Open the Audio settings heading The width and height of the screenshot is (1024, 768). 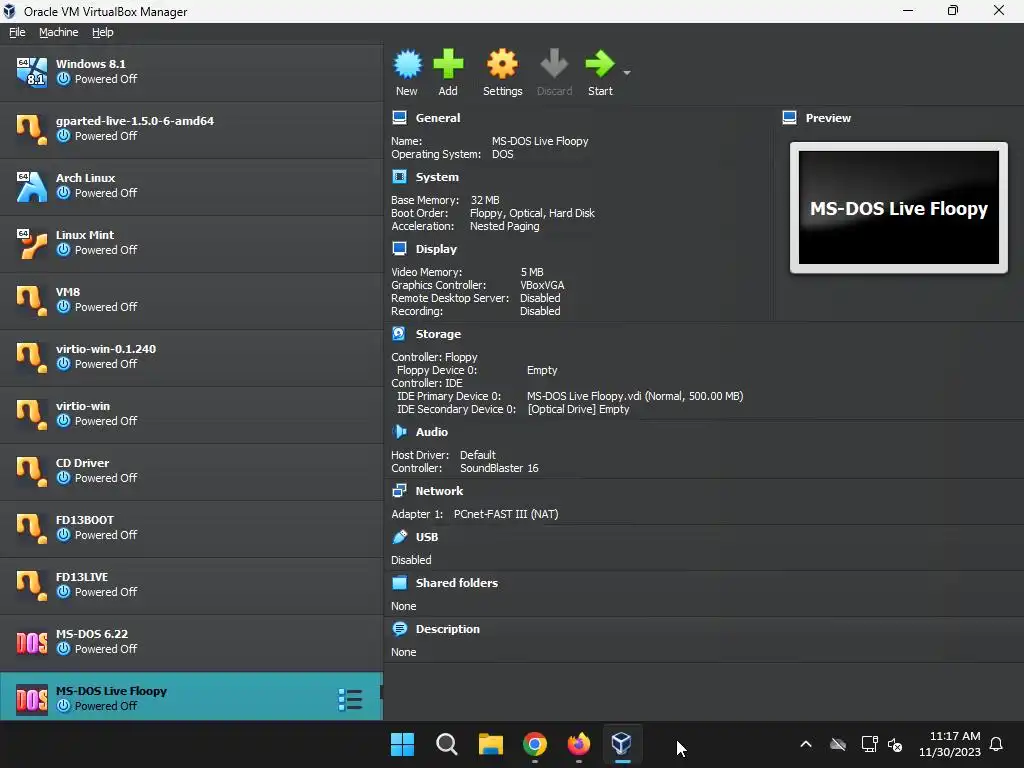(432, 432)
